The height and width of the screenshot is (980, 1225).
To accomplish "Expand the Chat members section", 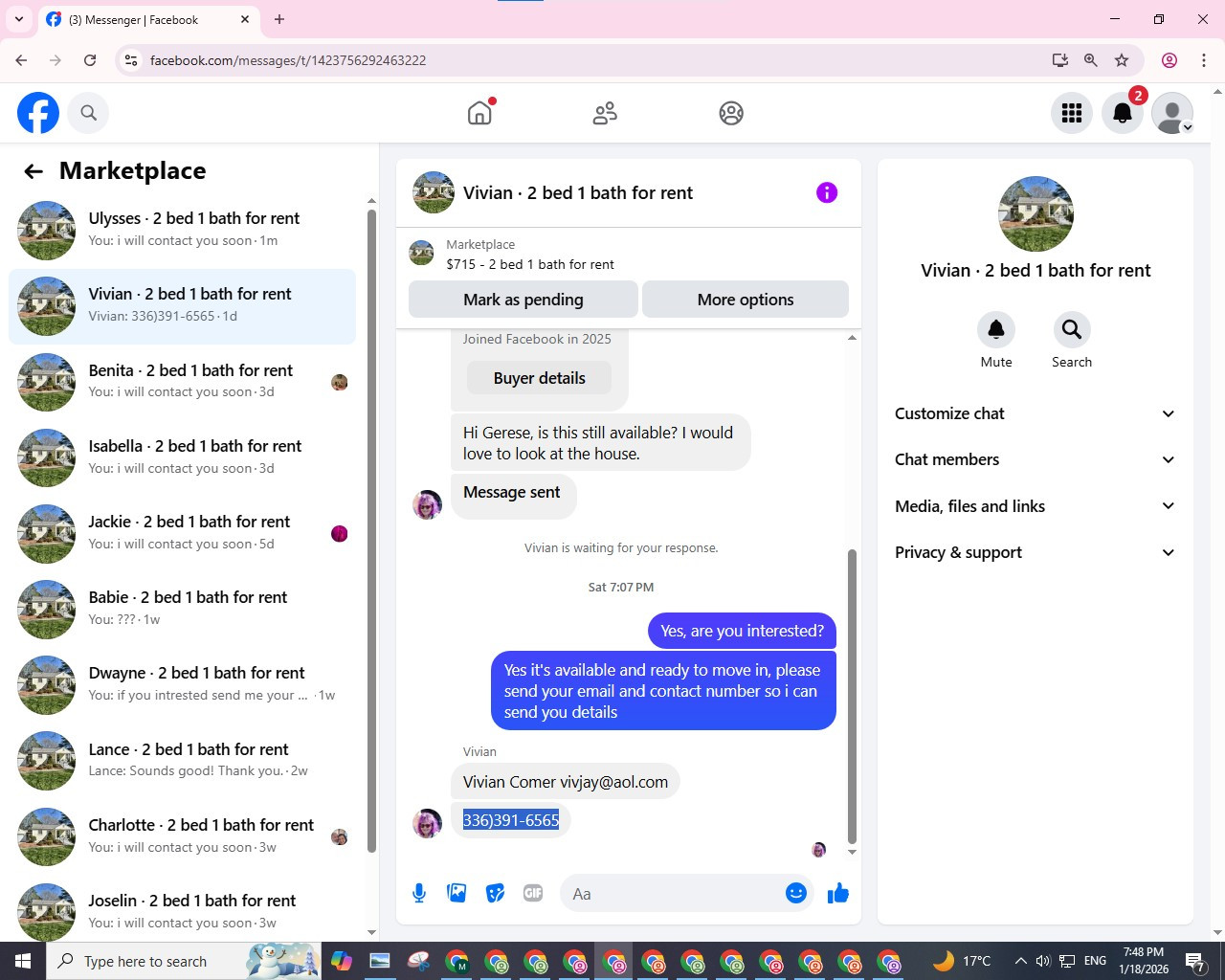I will click(x=1035, y=459).
